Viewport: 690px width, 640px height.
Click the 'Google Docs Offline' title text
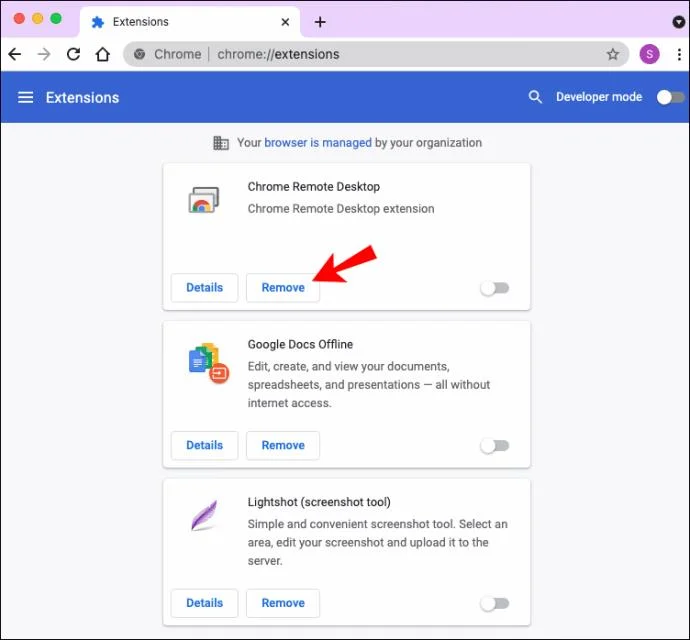(x=300, y=344)
